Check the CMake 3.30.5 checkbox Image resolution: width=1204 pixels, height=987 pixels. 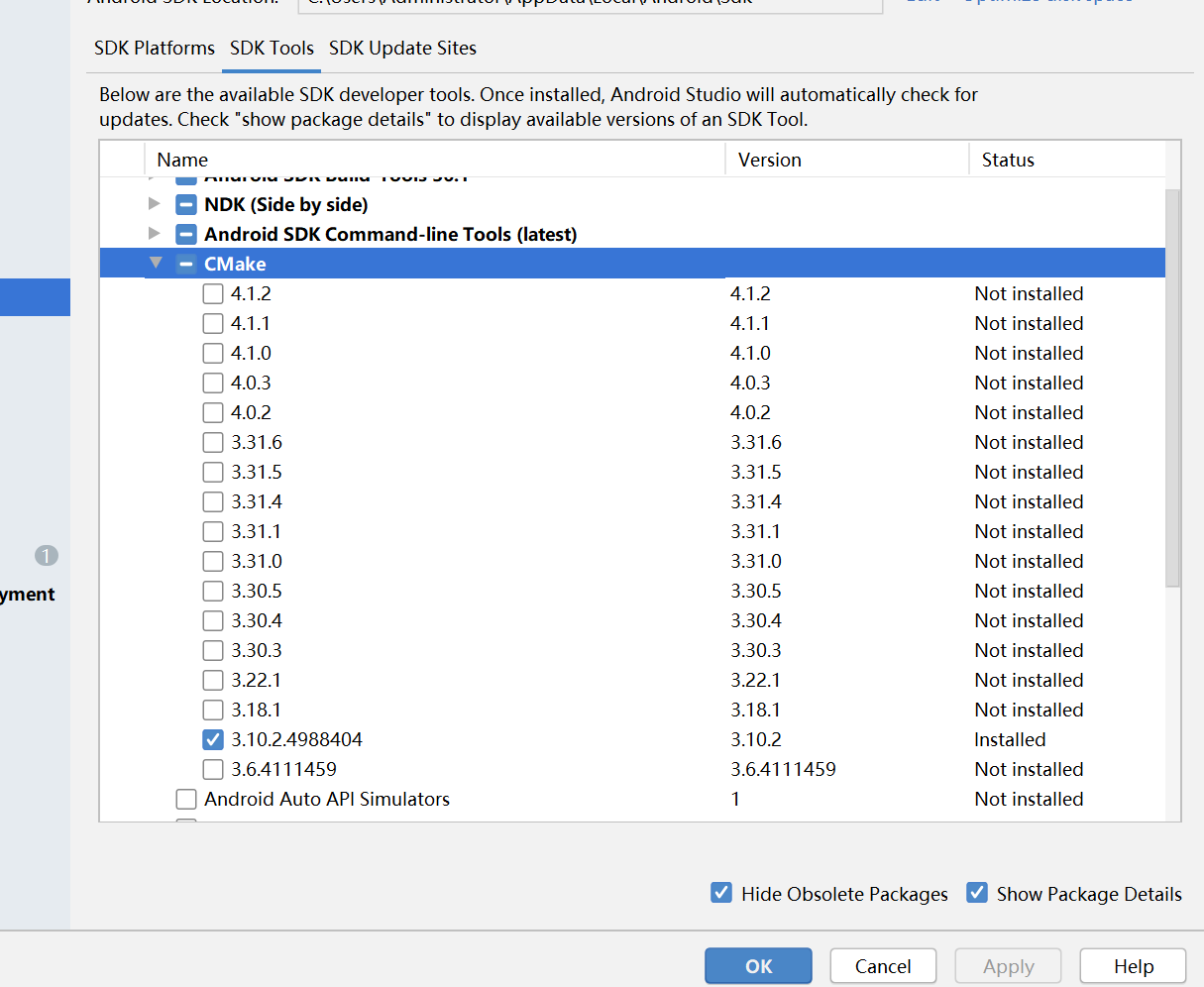point(213,592)
